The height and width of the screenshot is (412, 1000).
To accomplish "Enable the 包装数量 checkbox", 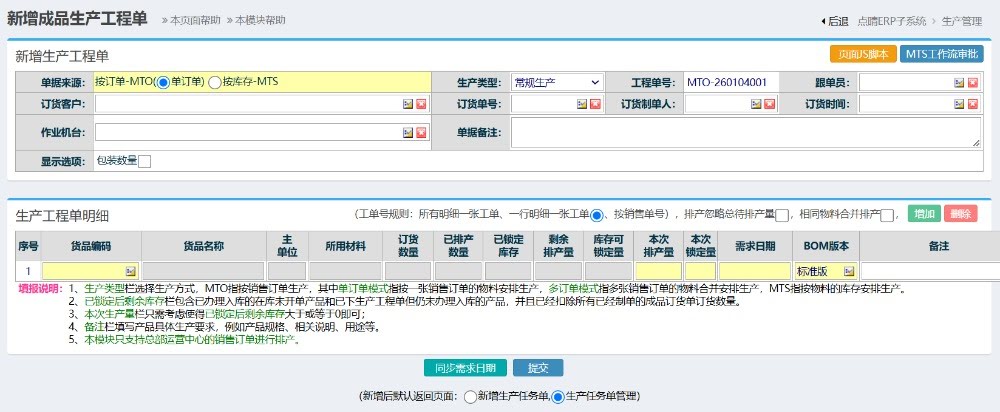I will (x=144, y=161).
